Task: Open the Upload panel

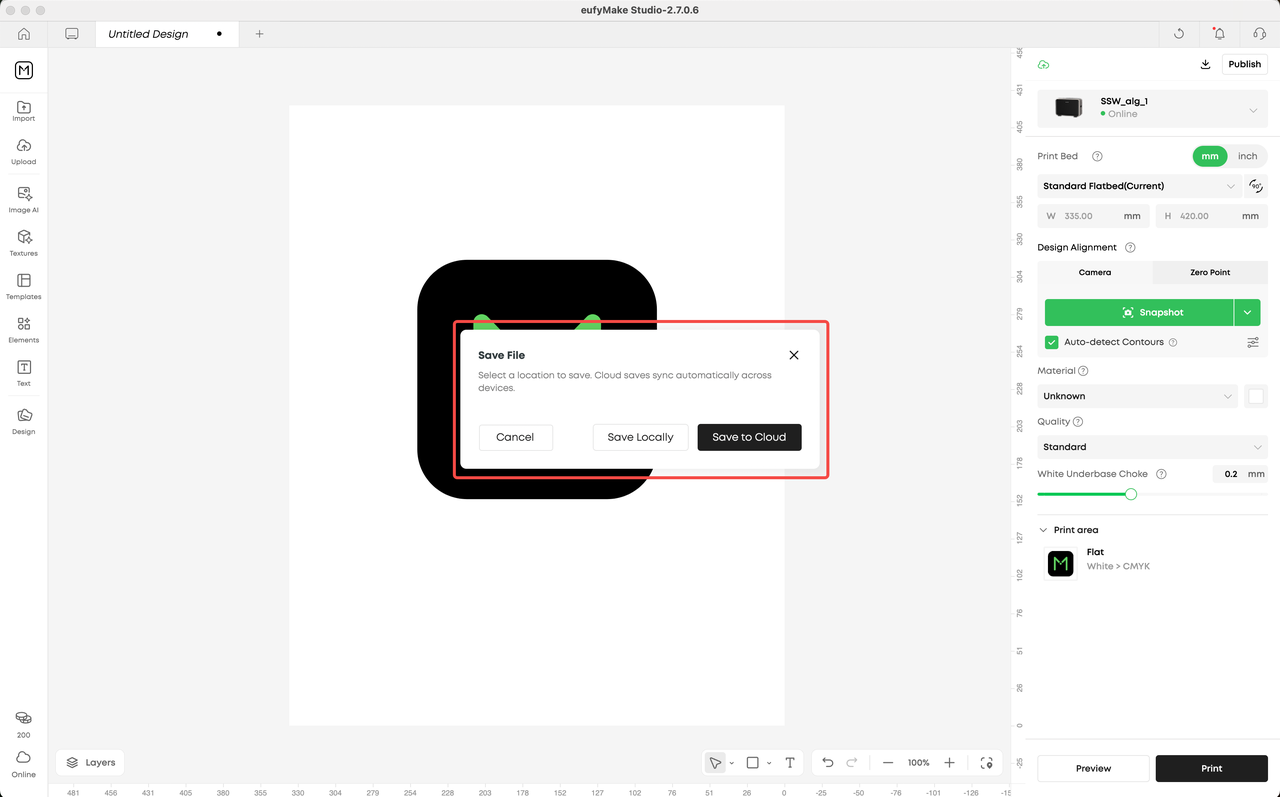Action: coord(24,152)
